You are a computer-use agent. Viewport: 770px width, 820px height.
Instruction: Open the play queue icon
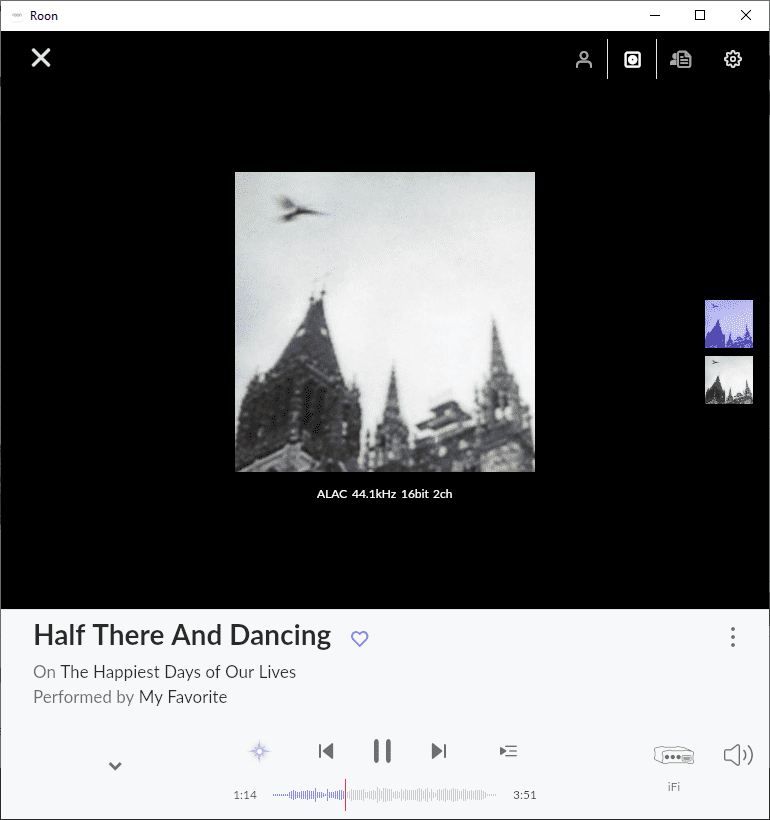(x=508, y=751)
